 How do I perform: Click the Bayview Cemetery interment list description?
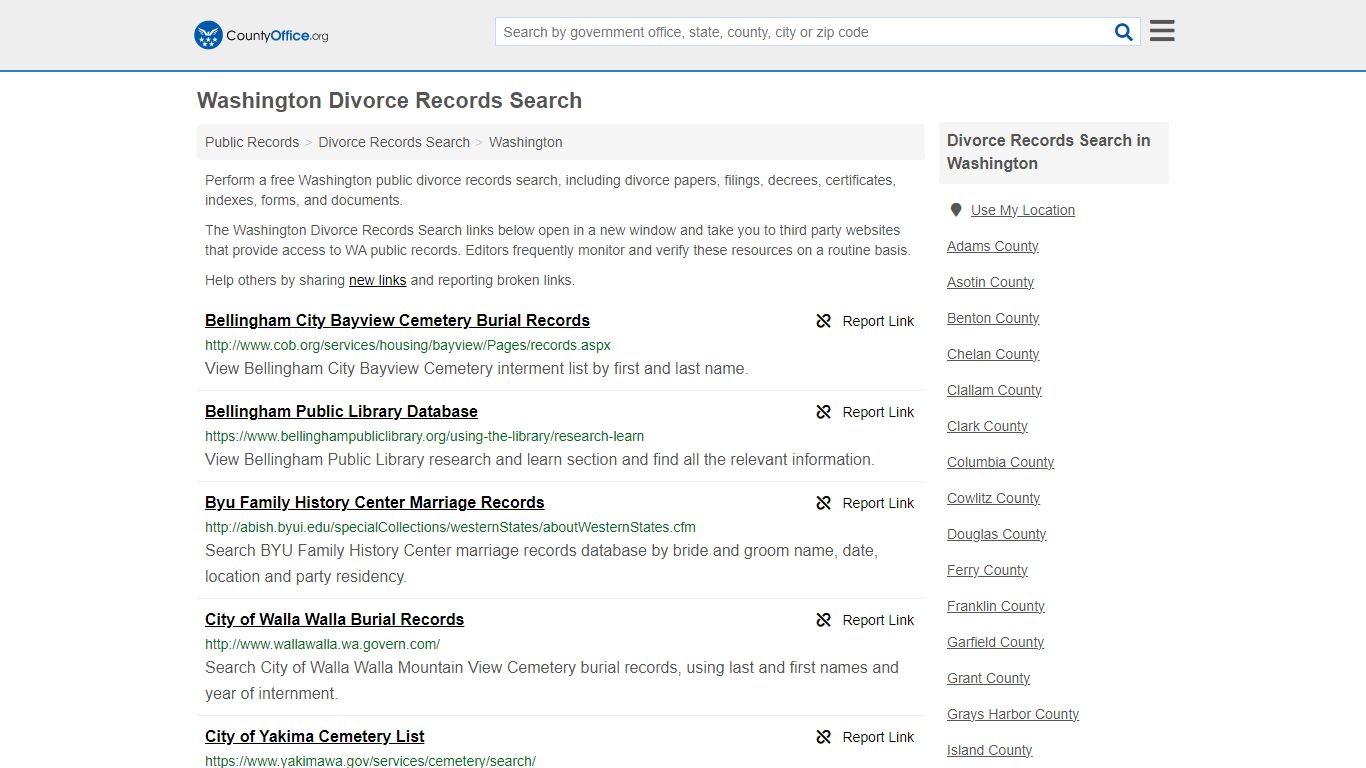tap(476, 368)
